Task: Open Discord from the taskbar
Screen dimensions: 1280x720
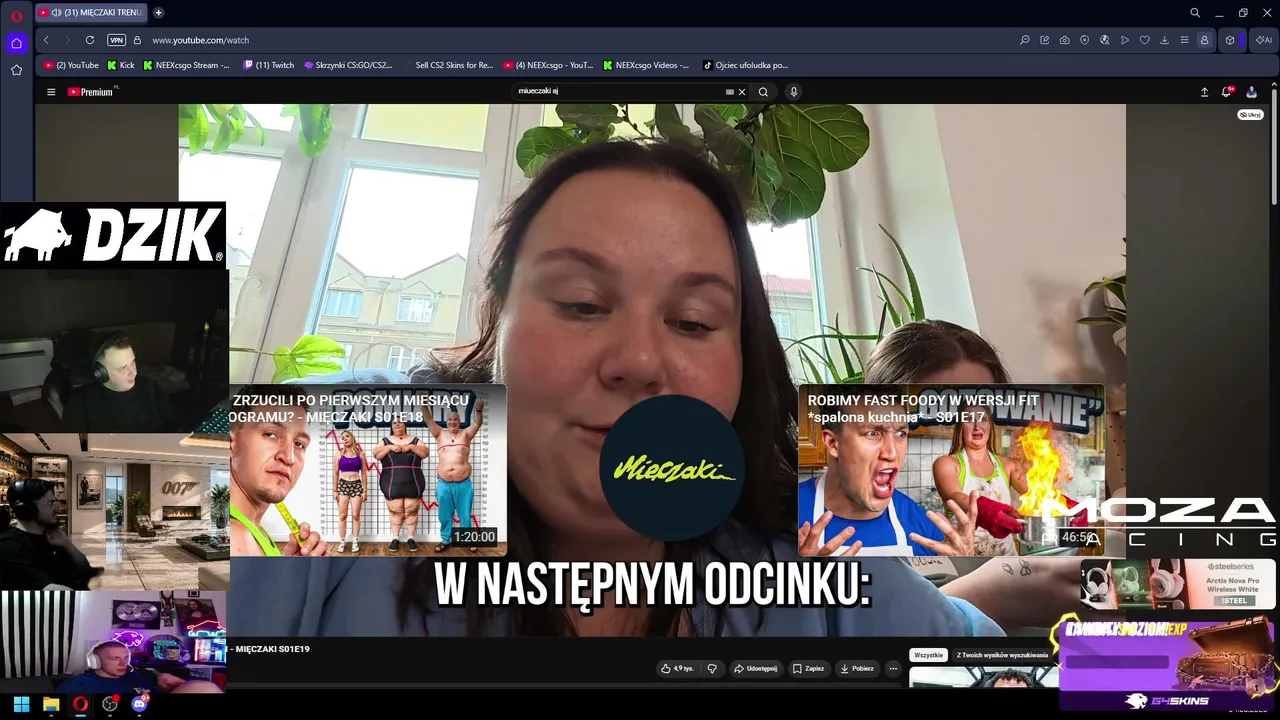Action: point(139,704)
